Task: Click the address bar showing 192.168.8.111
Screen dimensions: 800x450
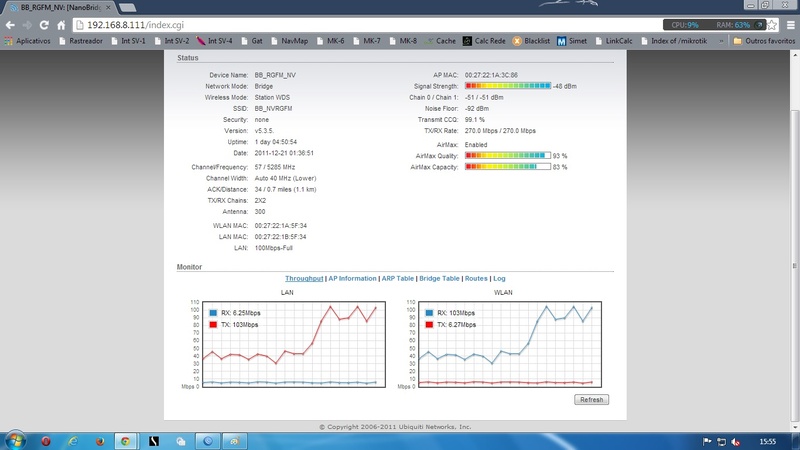Action: (x=367, y=25)
